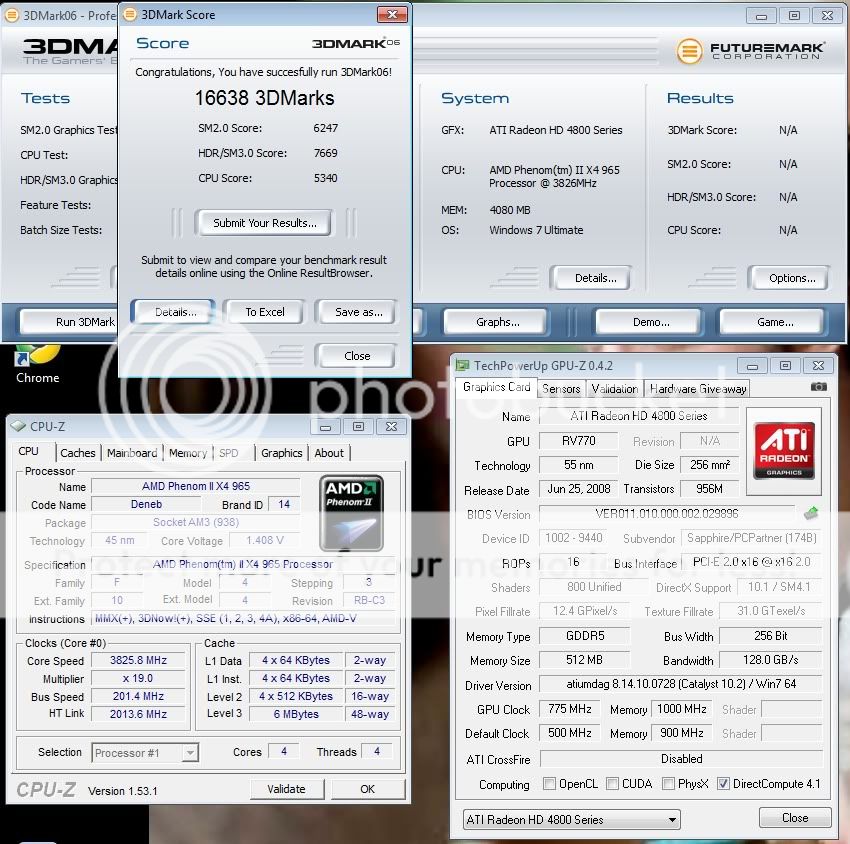
Task: Click the Driver Version field in GPU-Z
Action: tap(681, 684)
